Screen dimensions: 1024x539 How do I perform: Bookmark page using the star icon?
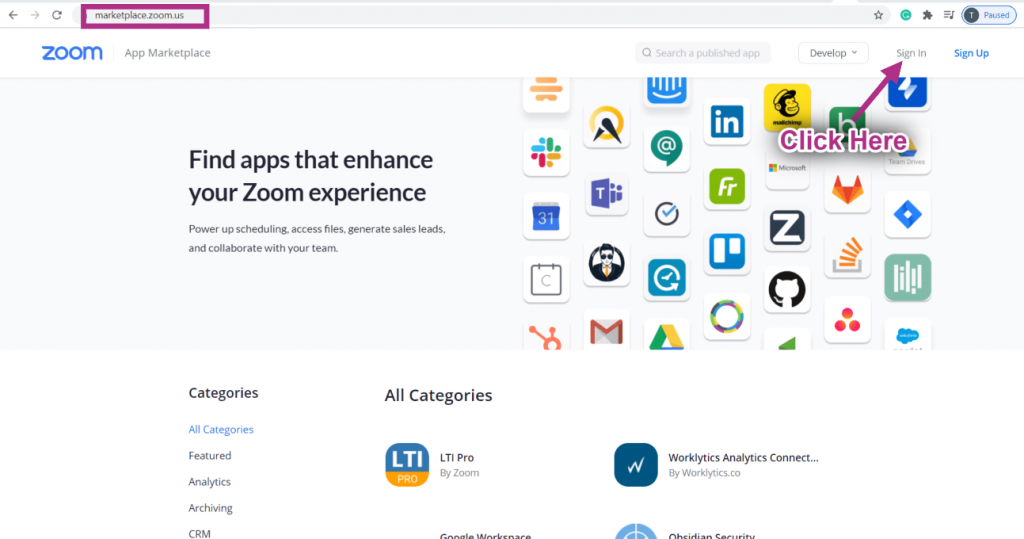(878, 15)
